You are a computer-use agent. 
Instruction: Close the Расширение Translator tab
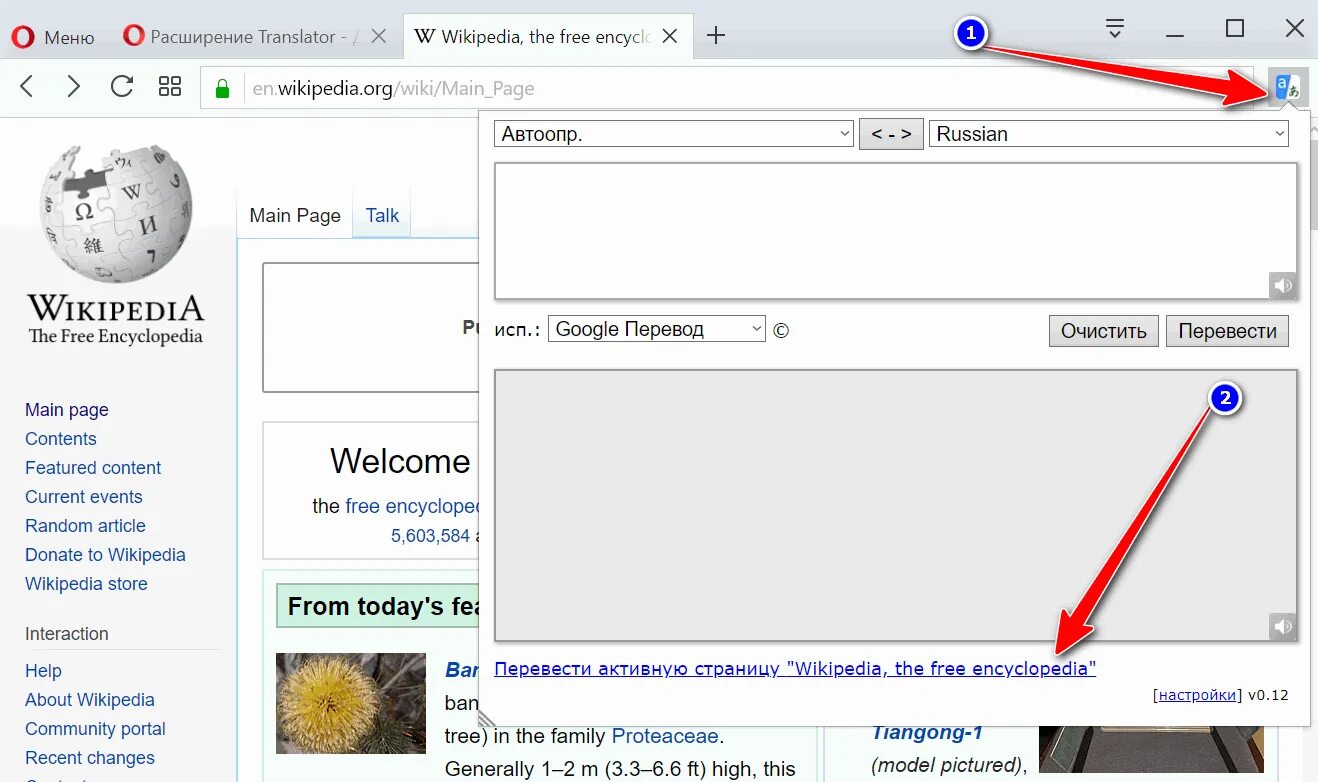379,37
